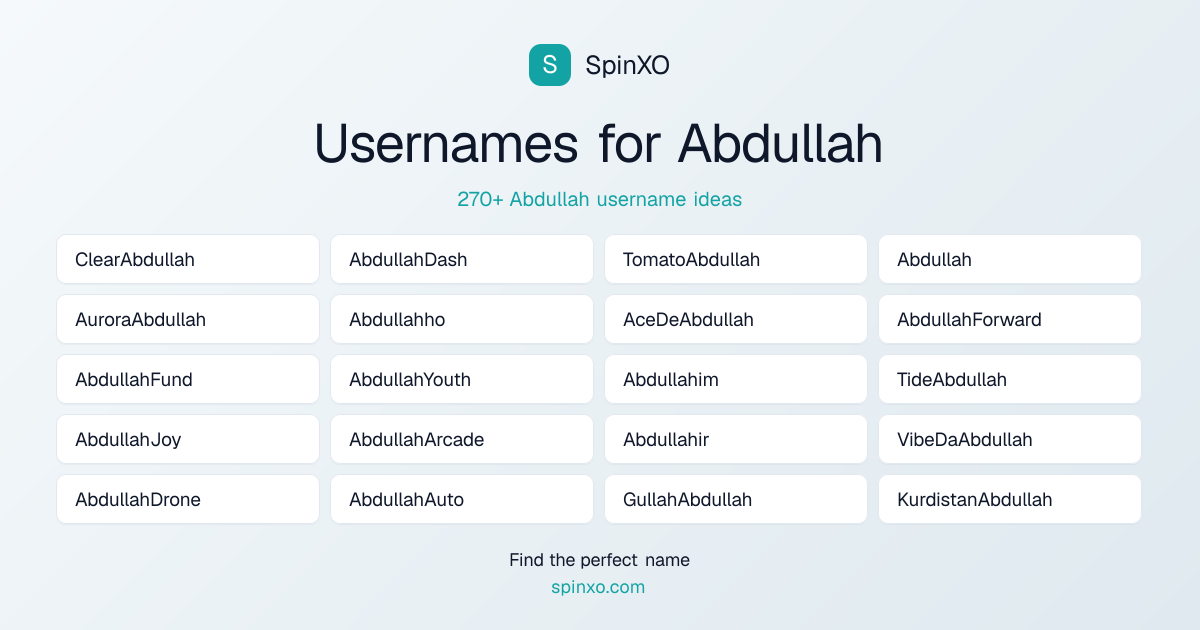Click the AbdullahJoy username card

[188, 439]
